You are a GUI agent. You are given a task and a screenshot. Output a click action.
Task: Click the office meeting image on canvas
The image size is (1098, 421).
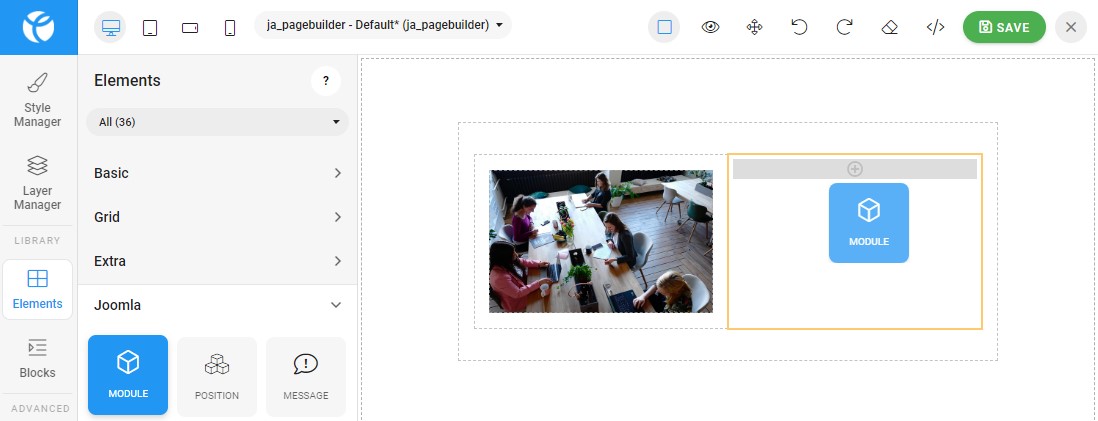(x=601, y=241)
